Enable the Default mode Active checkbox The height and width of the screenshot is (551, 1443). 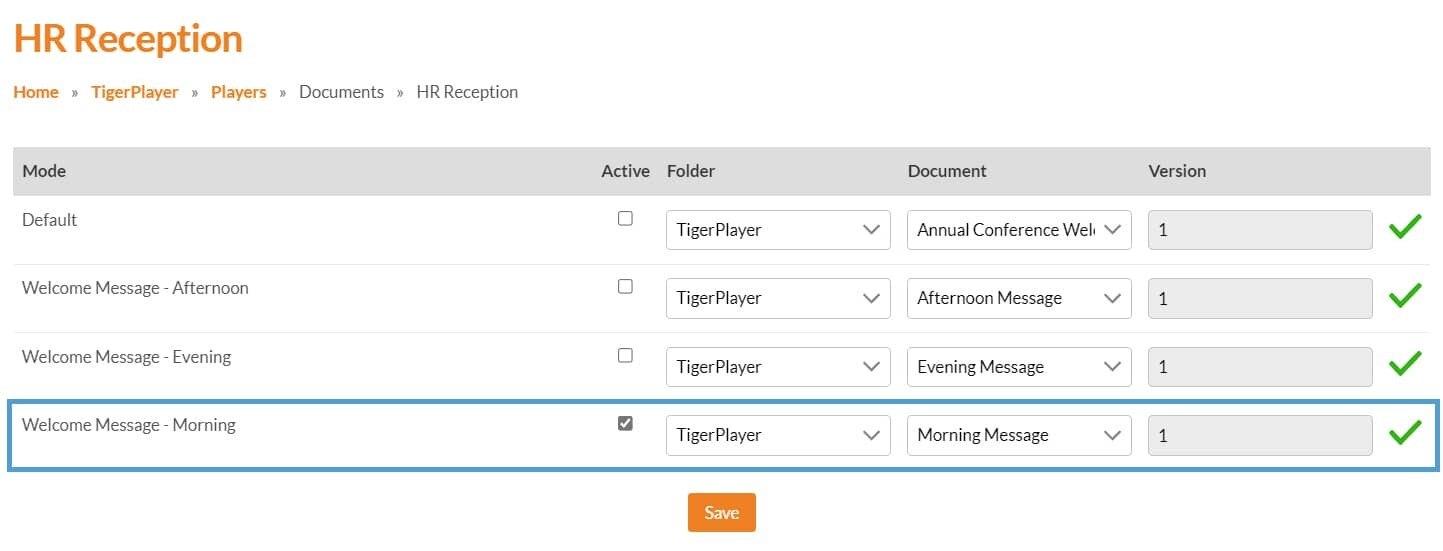625,218
